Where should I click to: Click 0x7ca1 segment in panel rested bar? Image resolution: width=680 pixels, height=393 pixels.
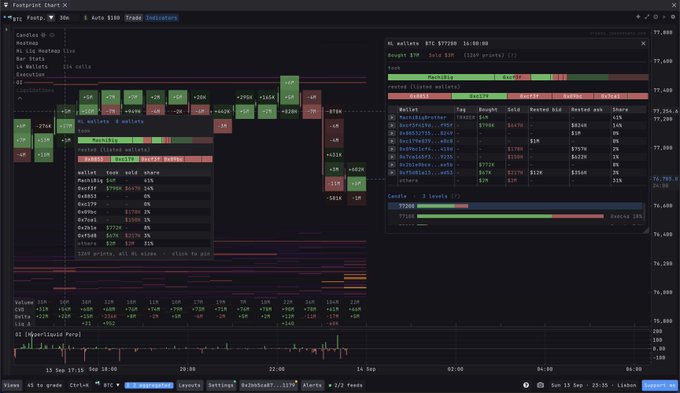(610, 96)
